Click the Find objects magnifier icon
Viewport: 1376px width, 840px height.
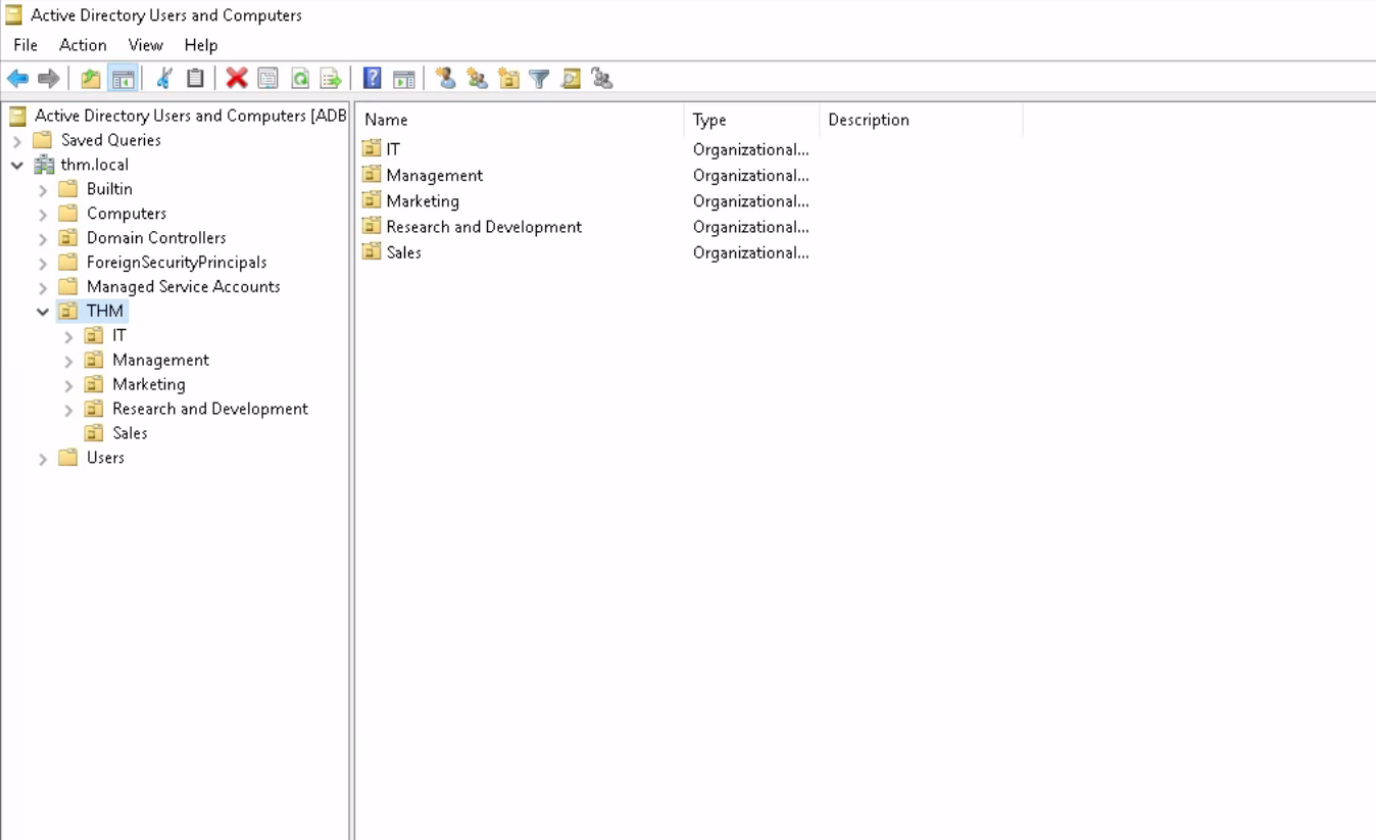click(571, 78)
